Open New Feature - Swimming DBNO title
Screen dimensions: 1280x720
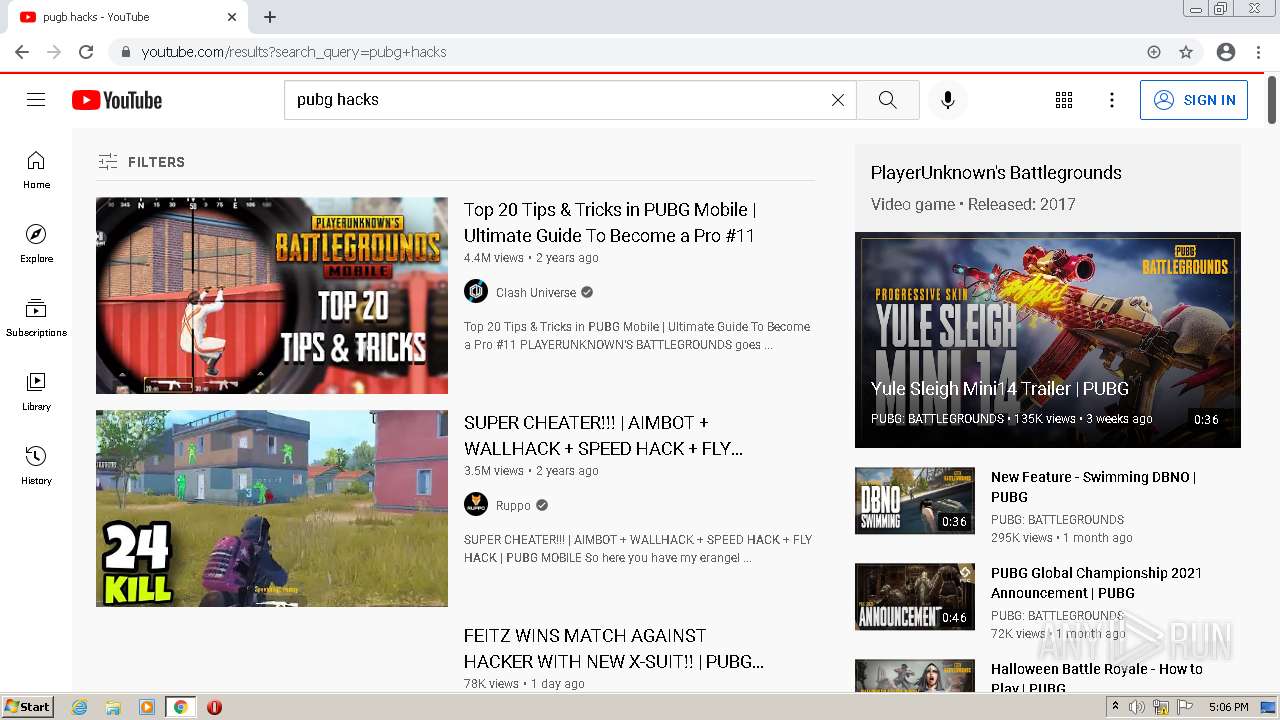point(1093,487)
